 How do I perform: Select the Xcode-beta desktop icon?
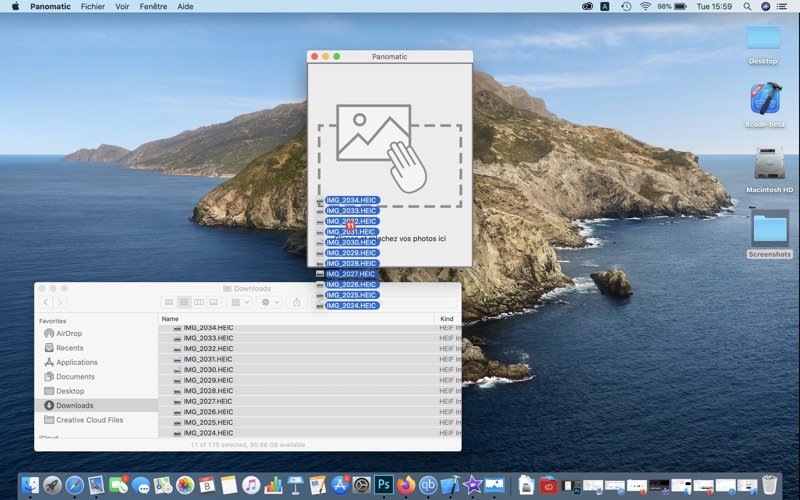[x=764, y=105]
